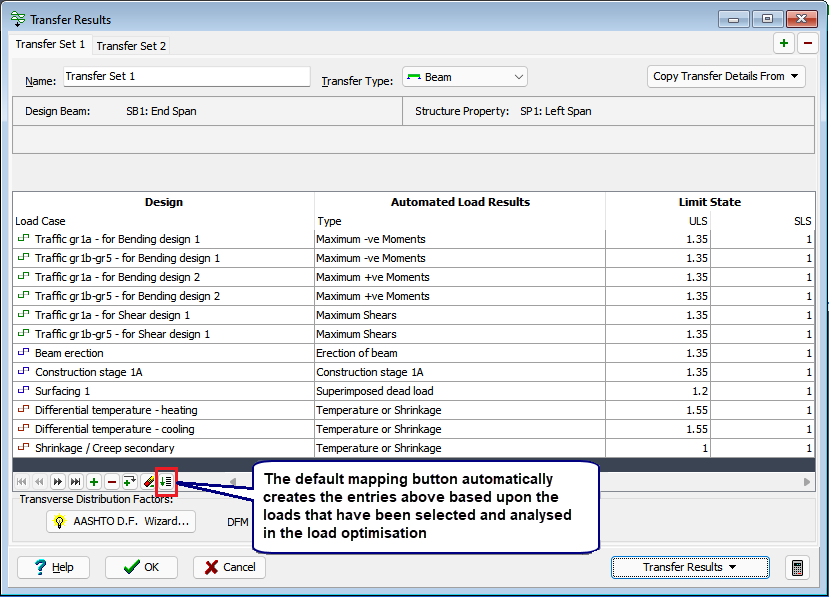Screen dimensions: 829x597
Task: Click the Automated Load Results header
Action: point(460,202)
